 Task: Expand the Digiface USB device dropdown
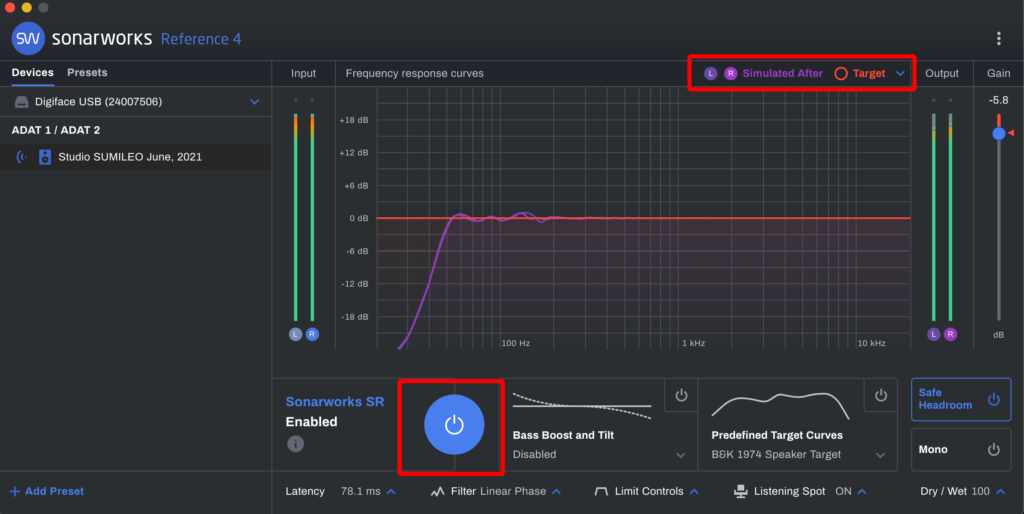[255, 102]
